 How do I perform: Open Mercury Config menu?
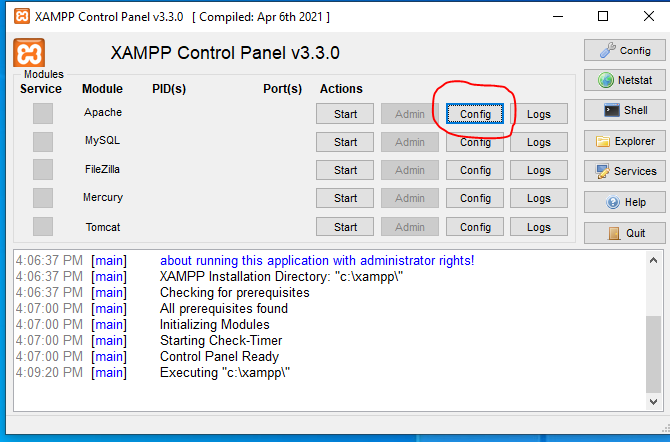[475, 198]
